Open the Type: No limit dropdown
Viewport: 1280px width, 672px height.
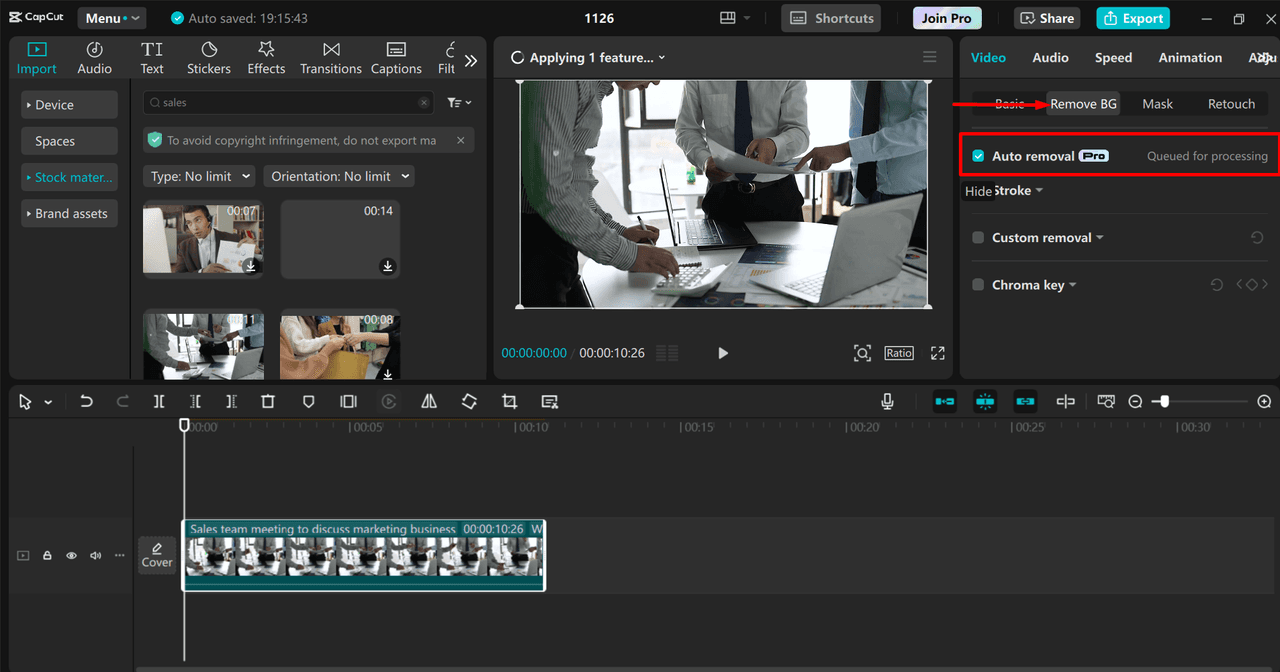point(198,176)
